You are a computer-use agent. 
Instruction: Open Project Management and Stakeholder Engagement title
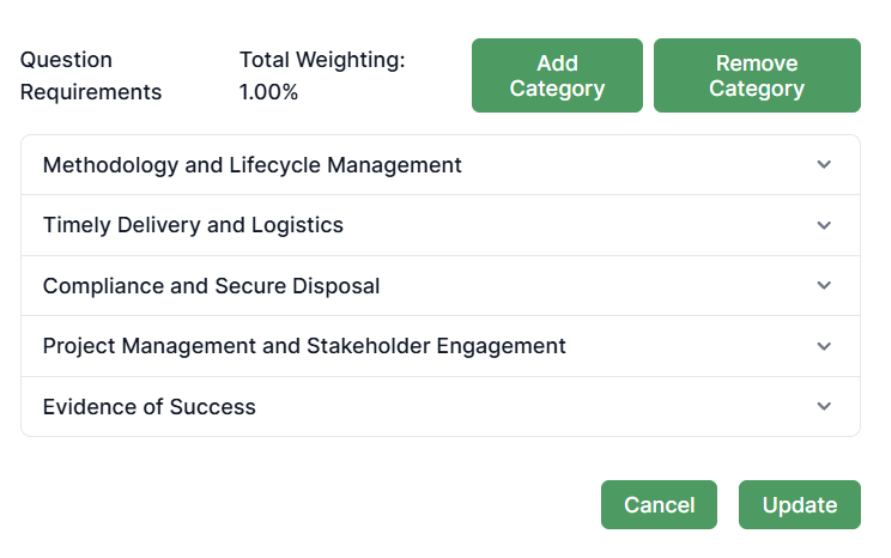click(x=304, y=346)
